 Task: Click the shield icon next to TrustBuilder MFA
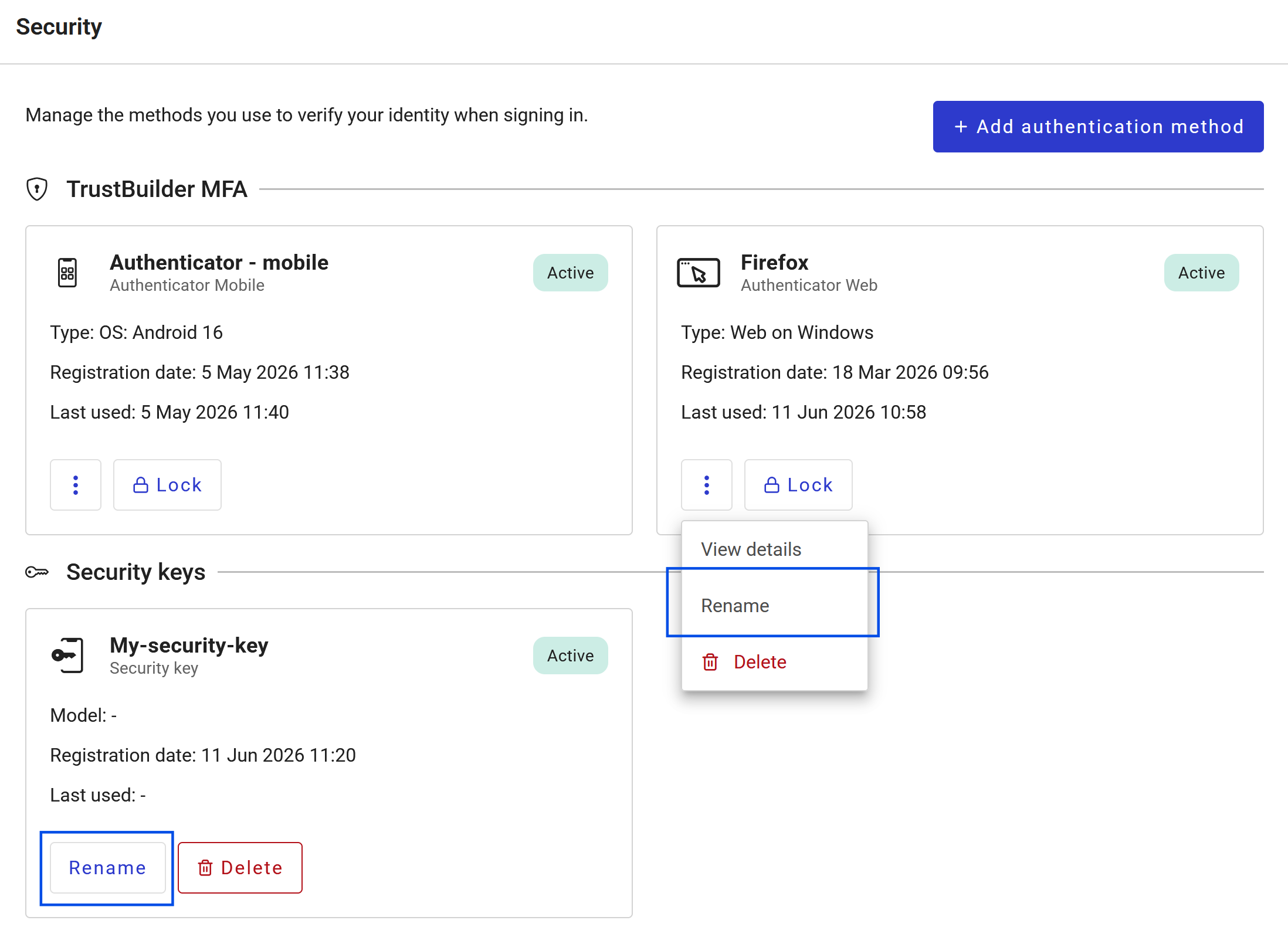(37, 189)
